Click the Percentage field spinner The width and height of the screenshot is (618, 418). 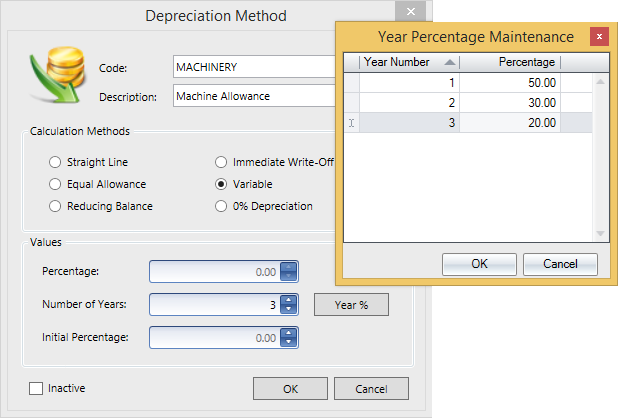(289, 271)
